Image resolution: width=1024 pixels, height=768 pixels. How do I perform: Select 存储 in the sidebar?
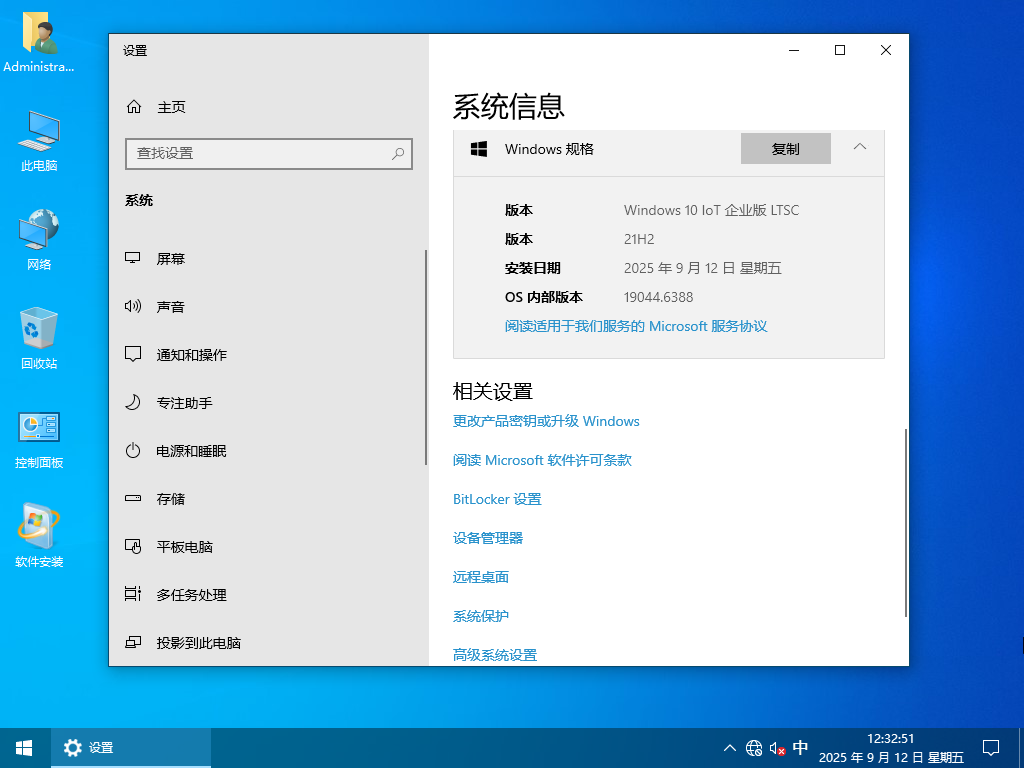[268, 499]
